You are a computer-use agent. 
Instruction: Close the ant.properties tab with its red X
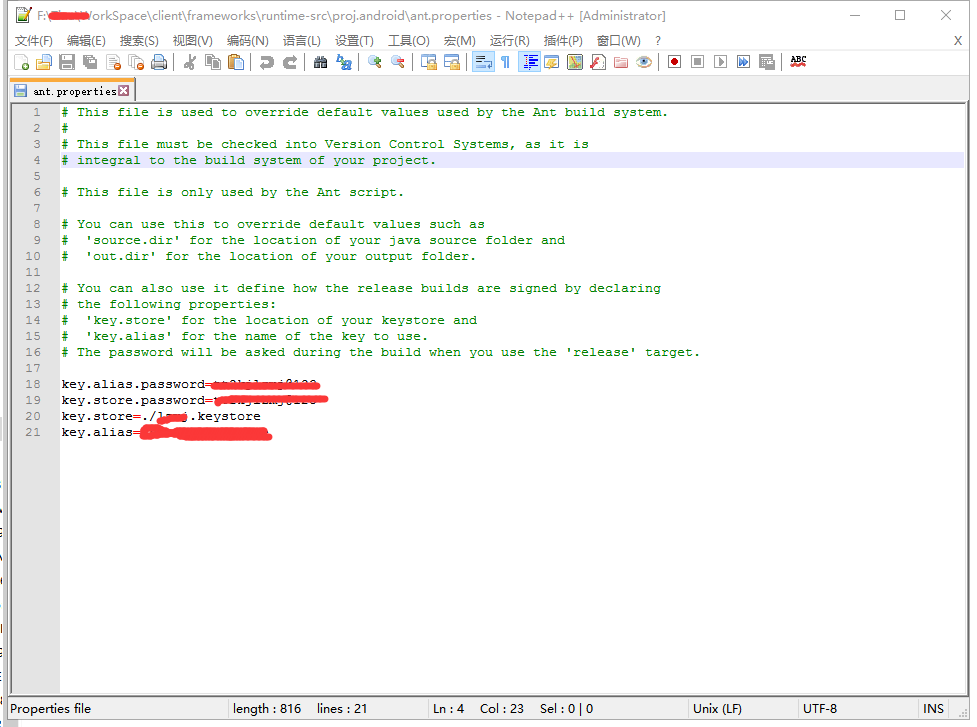pos(123,90)
